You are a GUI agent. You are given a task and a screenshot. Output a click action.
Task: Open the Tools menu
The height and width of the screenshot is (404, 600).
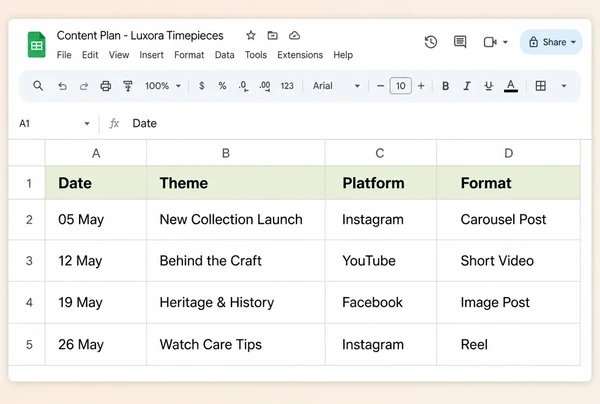[x=256, y=55]
